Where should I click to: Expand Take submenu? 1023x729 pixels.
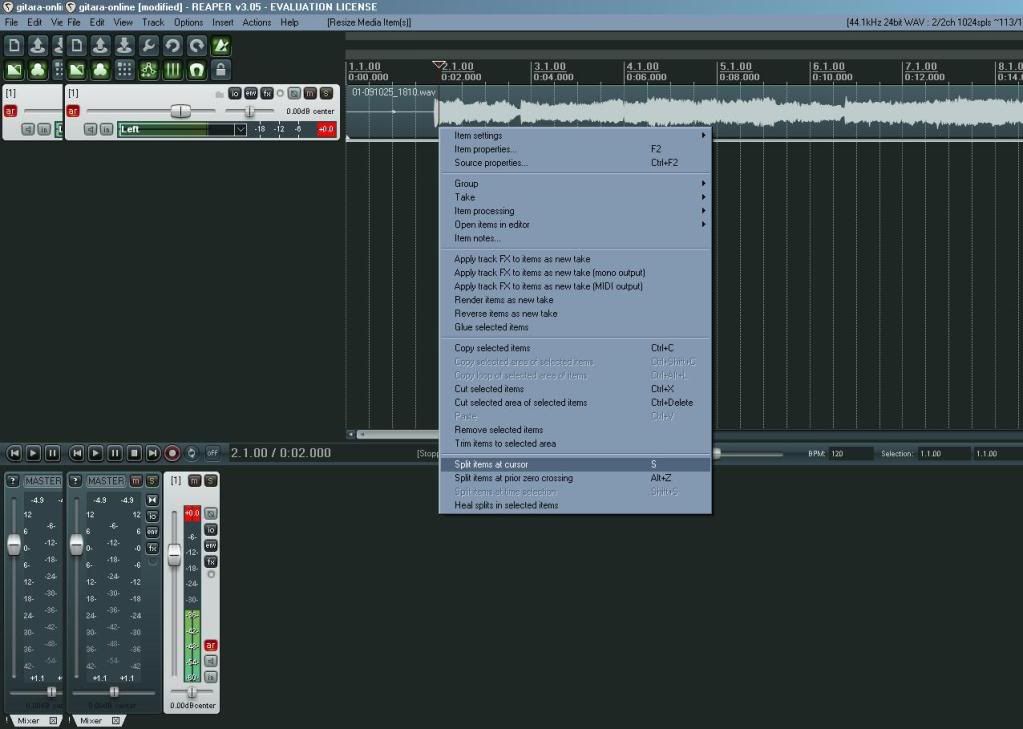coord(575,197)
